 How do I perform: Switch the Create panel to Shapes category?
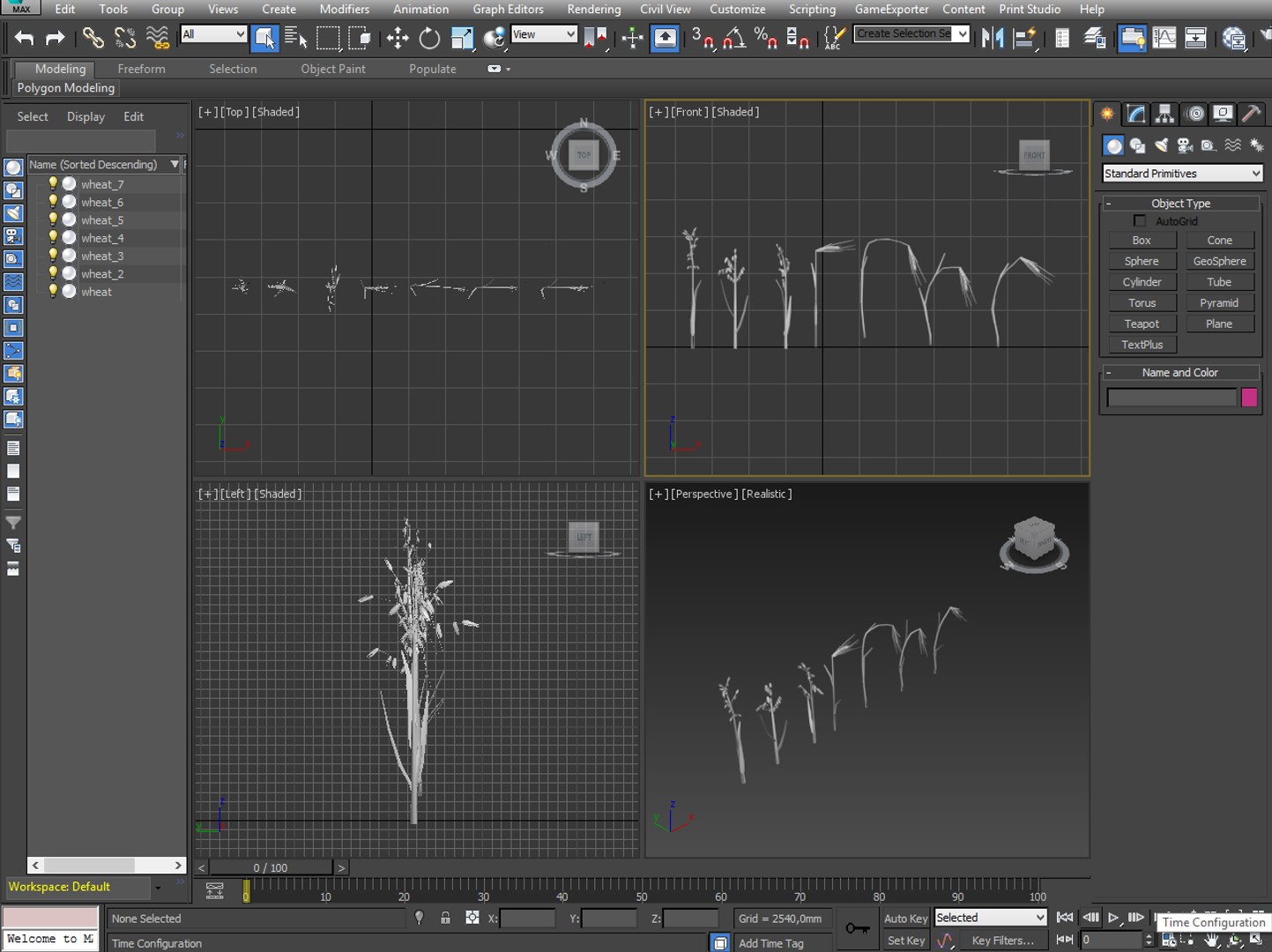coord(1138,145)
